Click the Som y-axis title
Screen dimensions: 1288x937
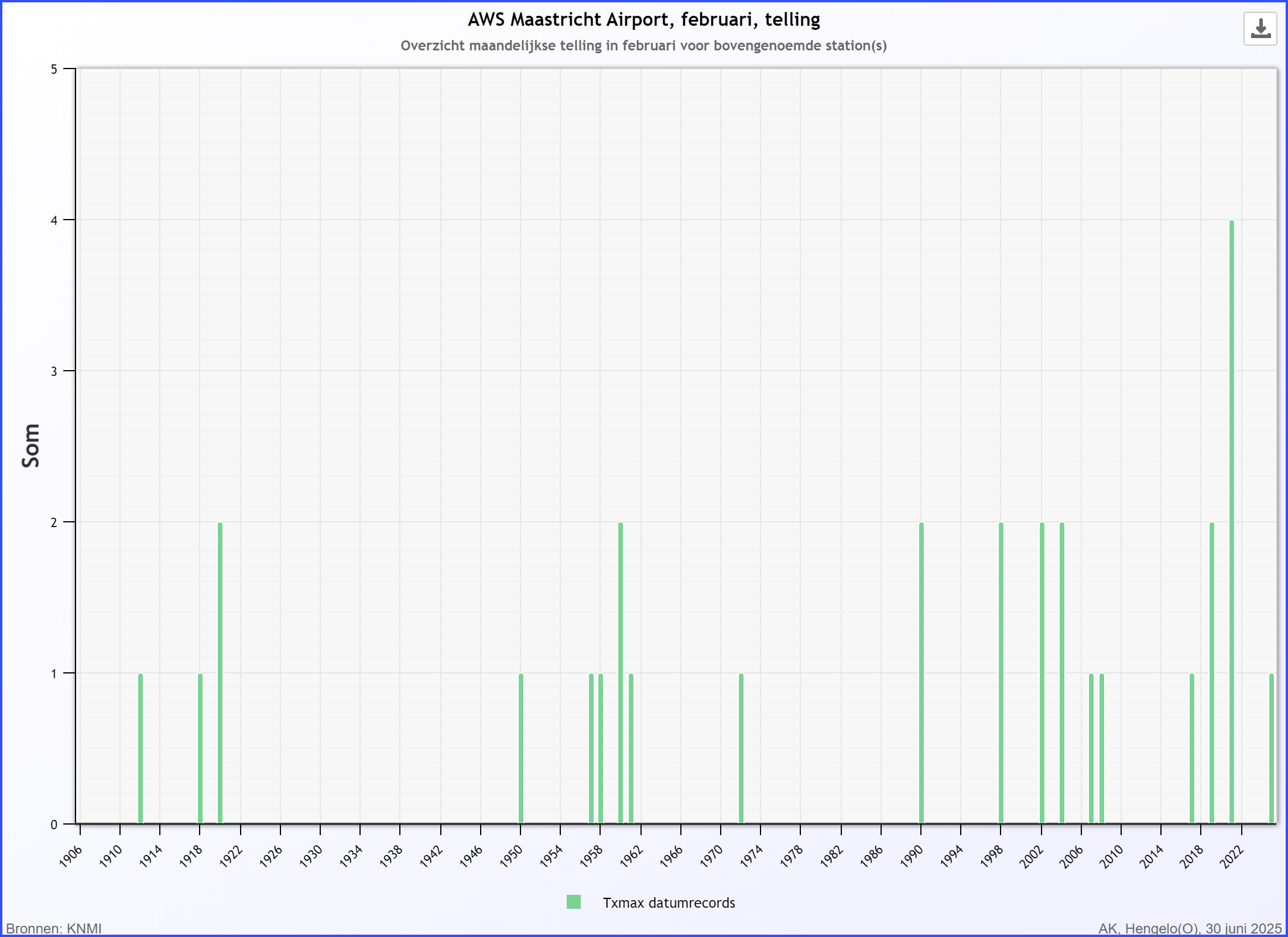click(30, 446)
